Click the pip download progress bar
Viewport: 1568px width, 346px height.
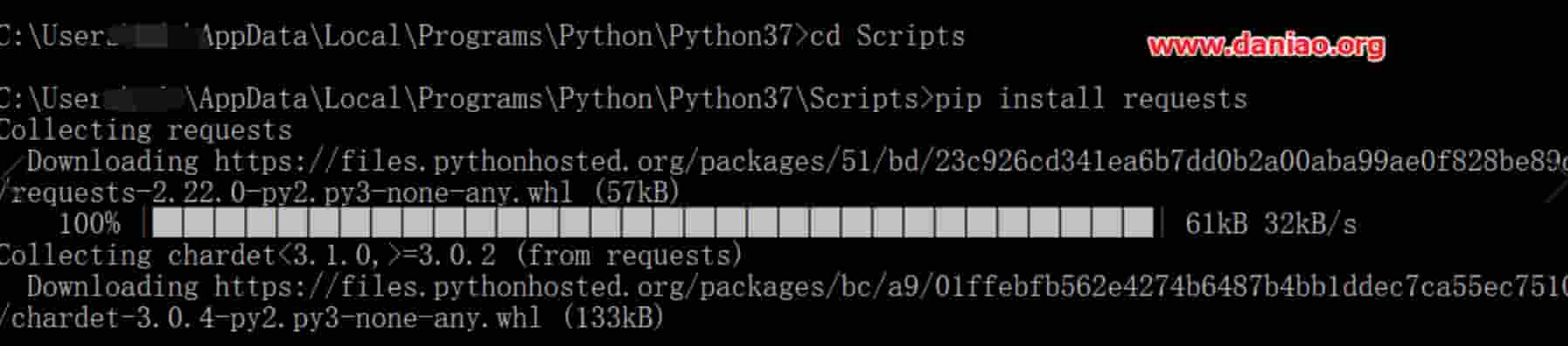coord(654,224)
